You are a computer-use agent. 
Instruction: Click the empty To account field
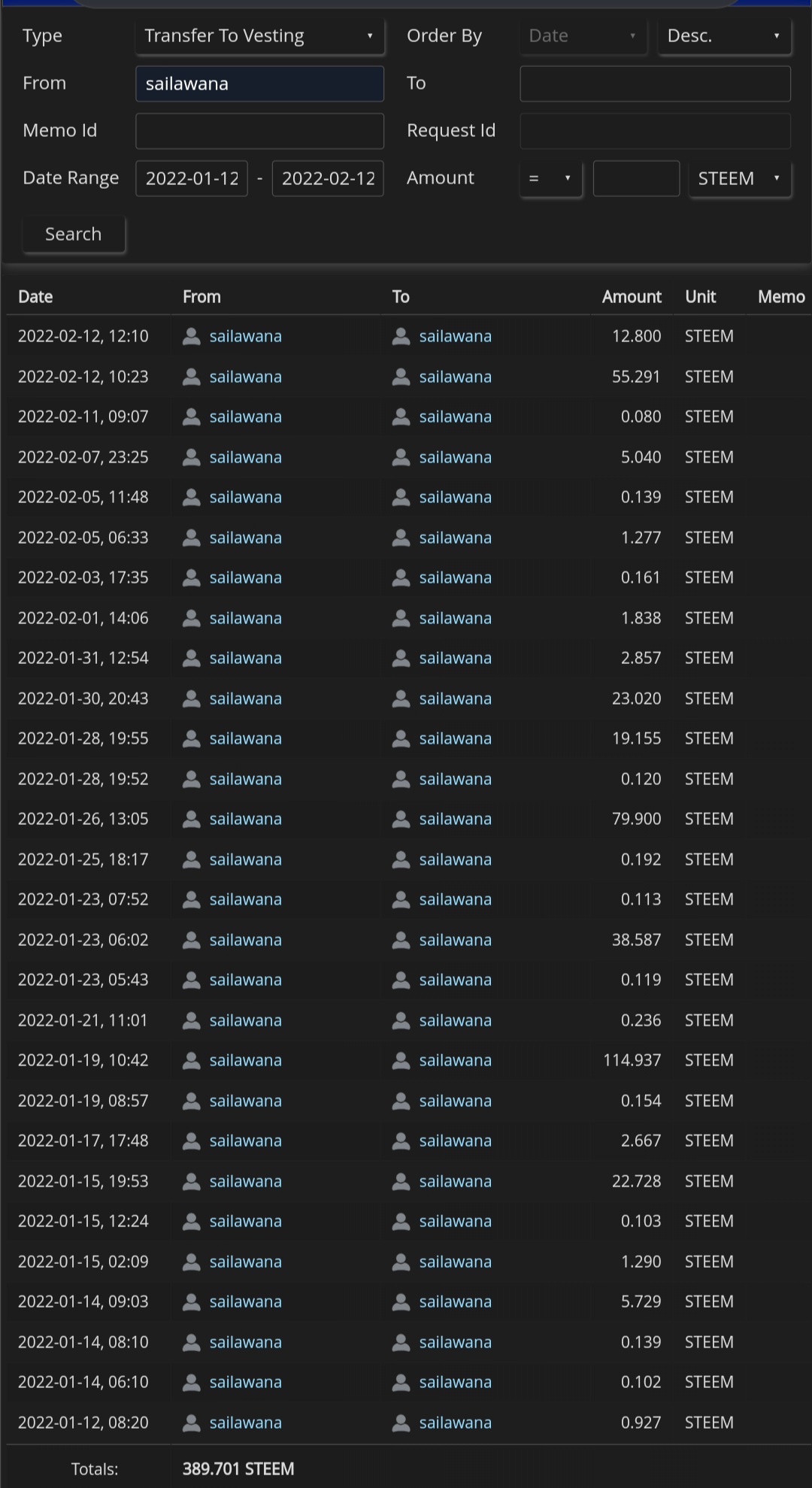coord(655,83)
